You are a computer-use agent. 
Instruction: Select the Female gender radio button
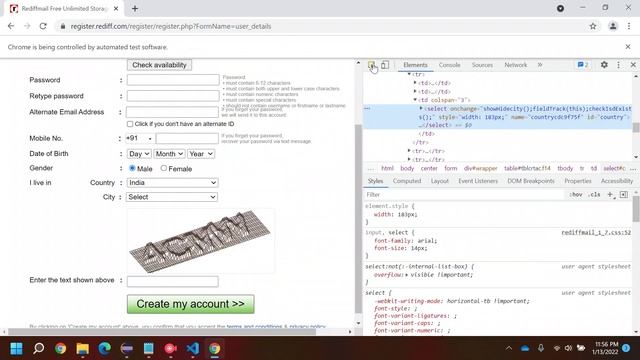click(x=164, y=168)
